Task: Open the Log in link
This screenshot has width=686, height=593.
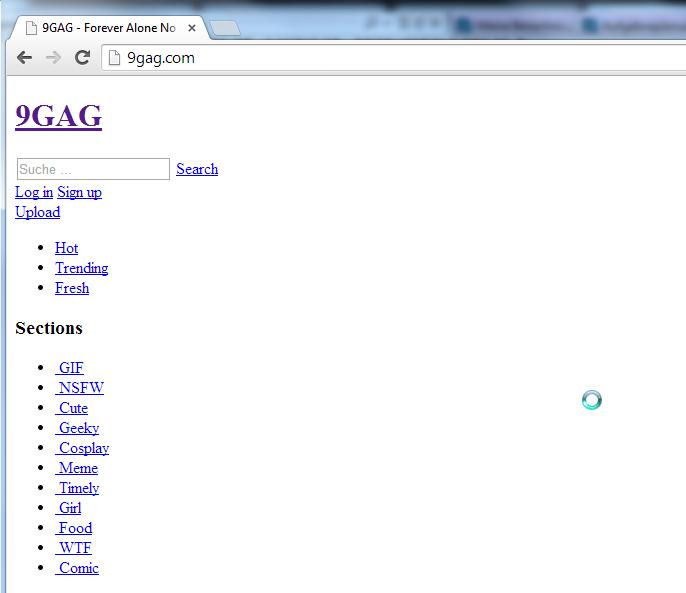Action: 34,192
